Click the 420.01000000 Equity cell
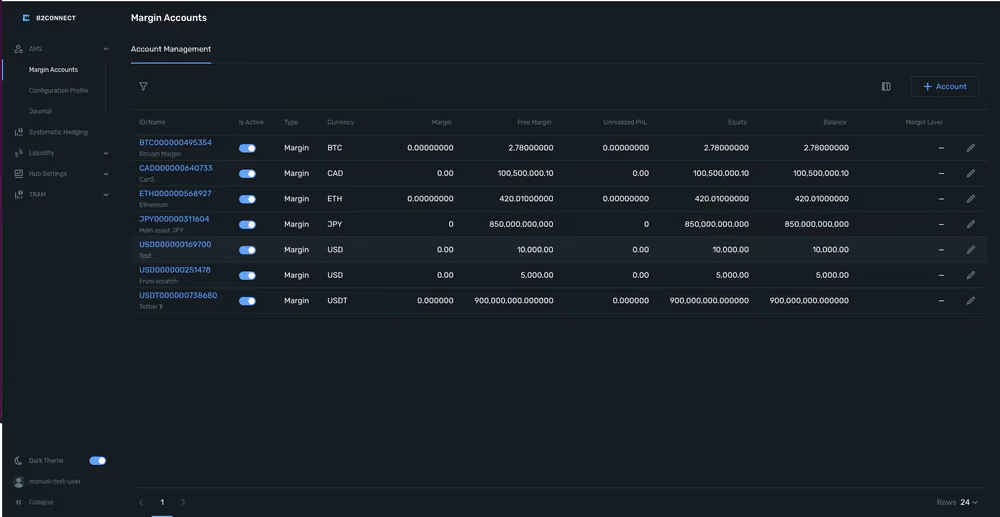The width and height of the screenshot is (1000, 517). (x=722, y=199)
